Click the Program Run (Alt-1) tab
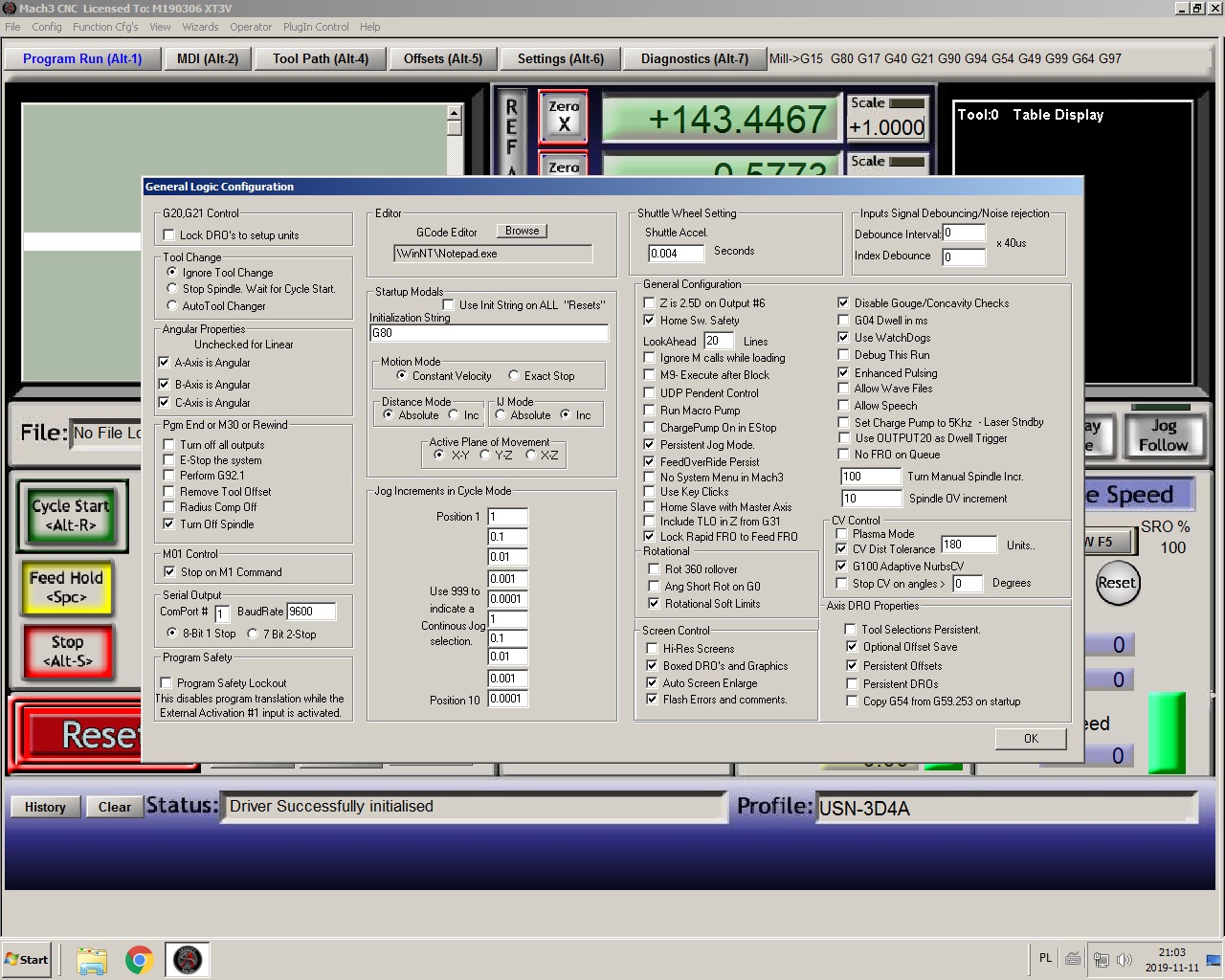The image size is (1225, 980). click(82, 58)
